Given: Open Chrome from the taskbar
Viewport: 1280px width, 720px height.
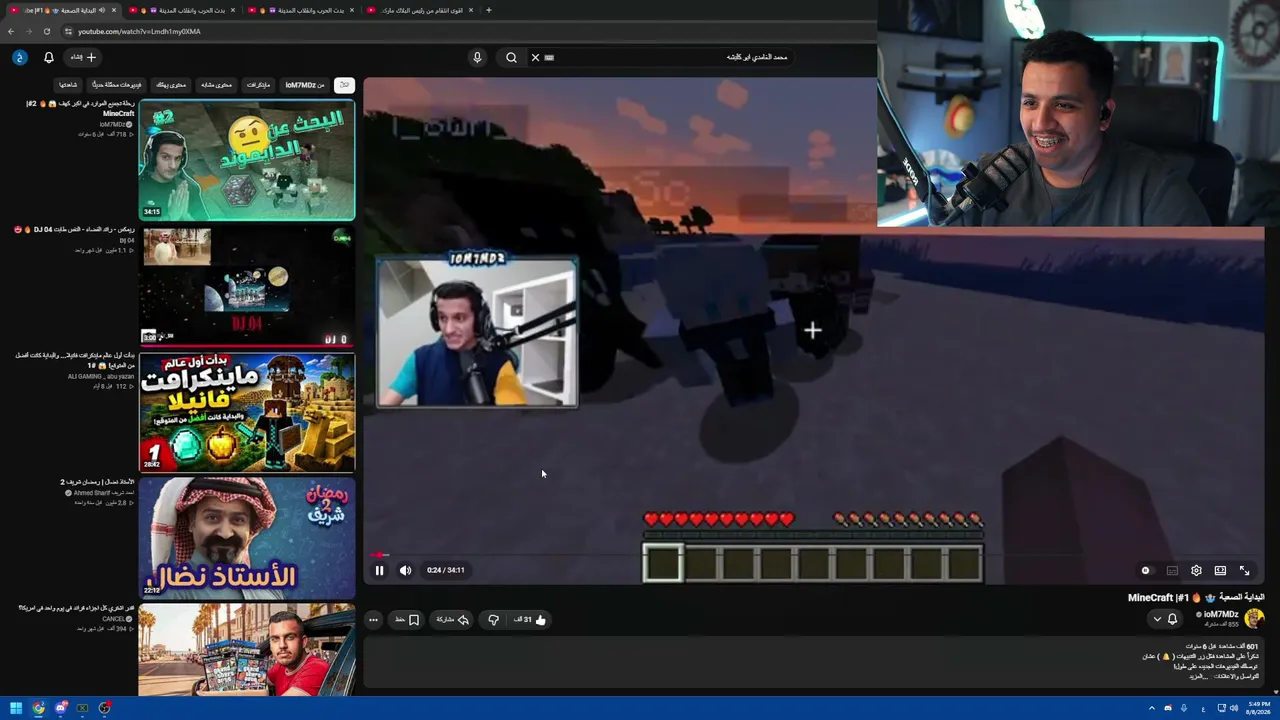Looking at the screenshot, I should 38,708.
